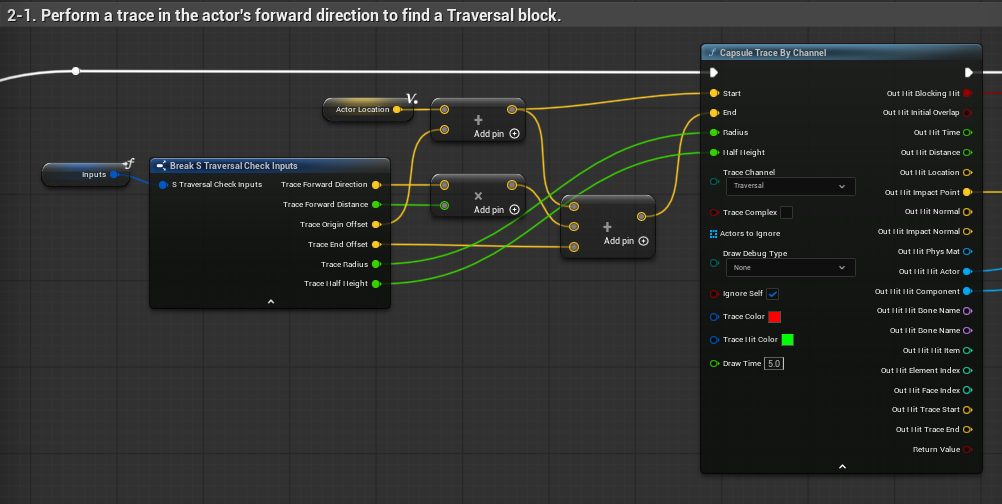Click Capsule Trace input execution pin
Image resolution: width=1002 pixels, height=504 pixels.
[x=714, y=72]
